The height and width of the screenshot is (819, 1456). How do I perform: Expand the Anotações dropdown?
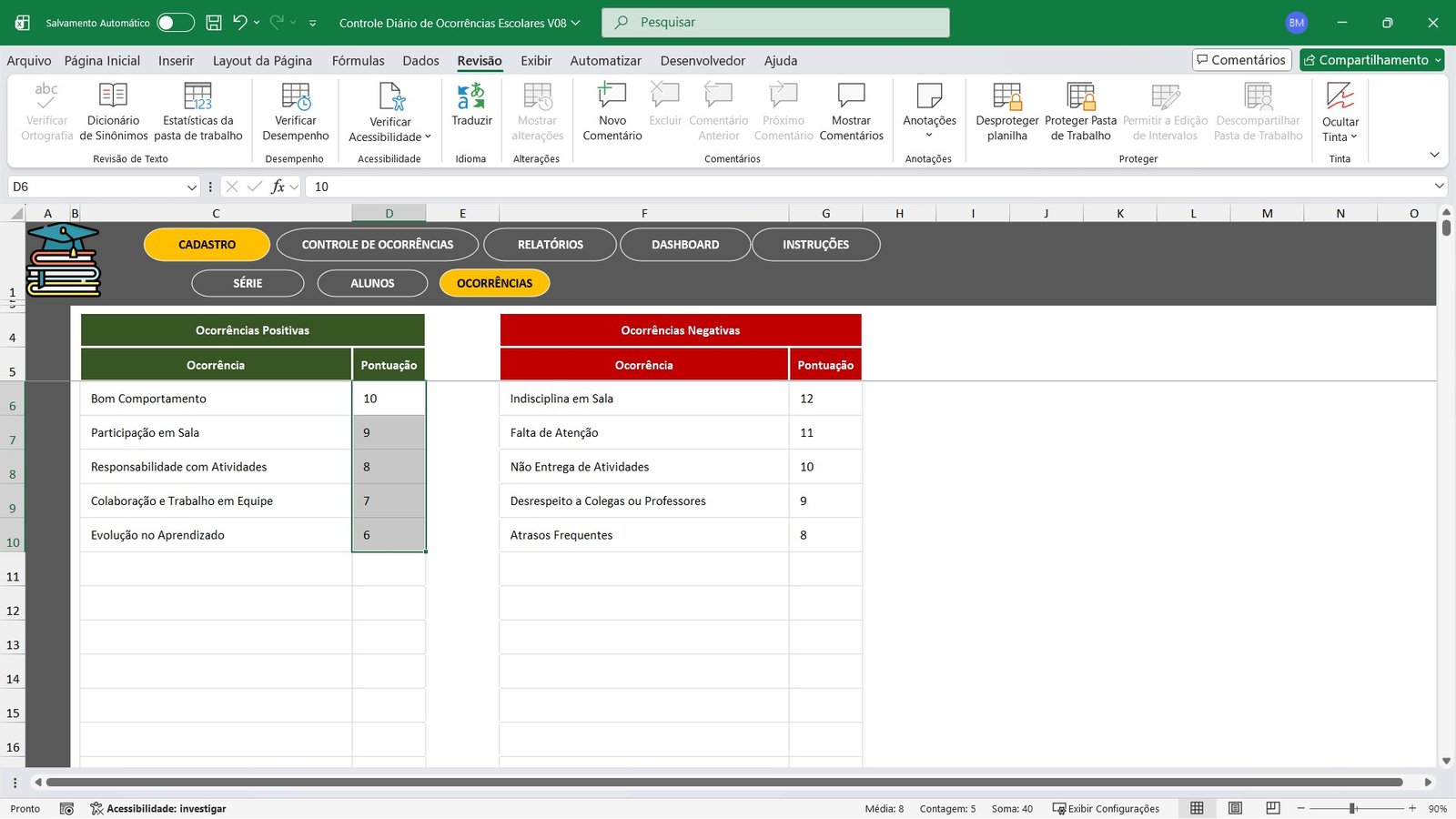[x=929, y=136]
